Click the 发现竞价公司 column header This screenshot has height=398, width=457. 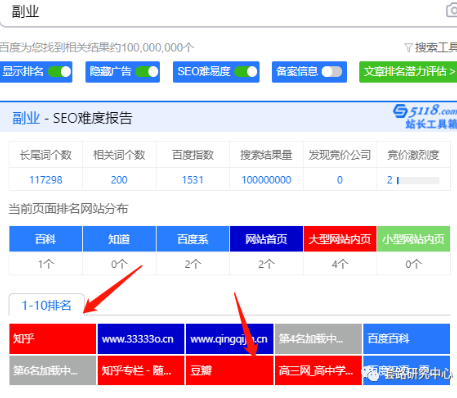[x=340, y=155]
